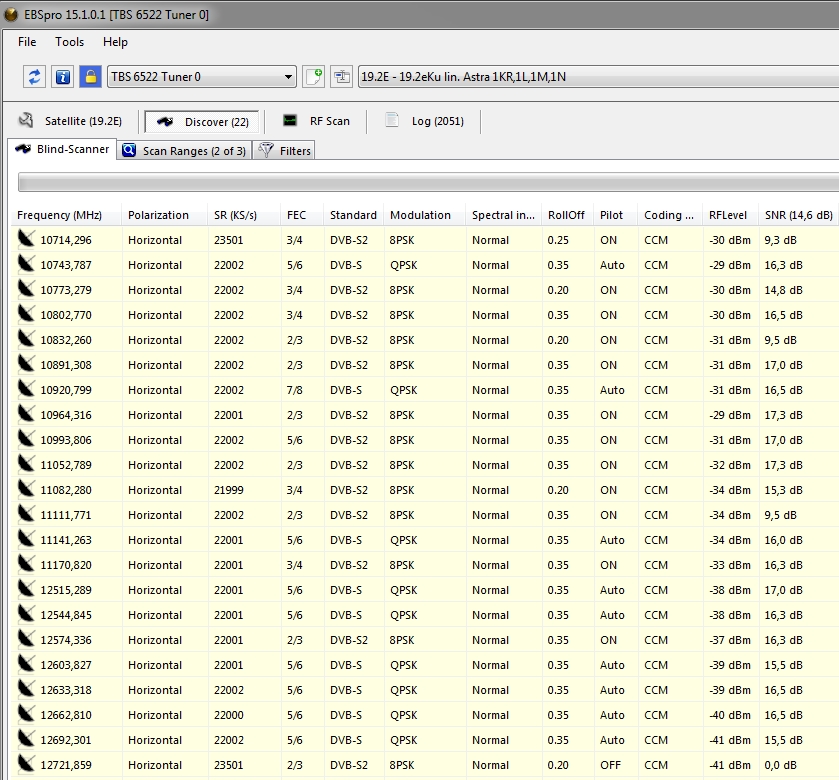Click the dish icon for 10714,296
The width and height of the screenshot is (839, 780).
[x=26, y=239]
